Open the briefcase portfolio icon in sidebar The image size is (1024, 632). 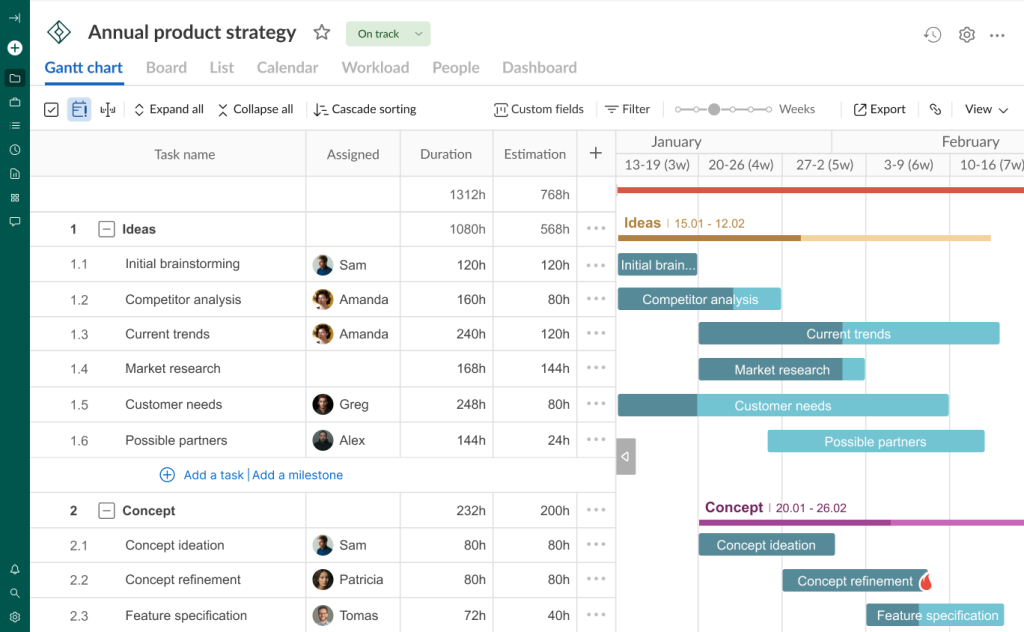click(14, 102)
